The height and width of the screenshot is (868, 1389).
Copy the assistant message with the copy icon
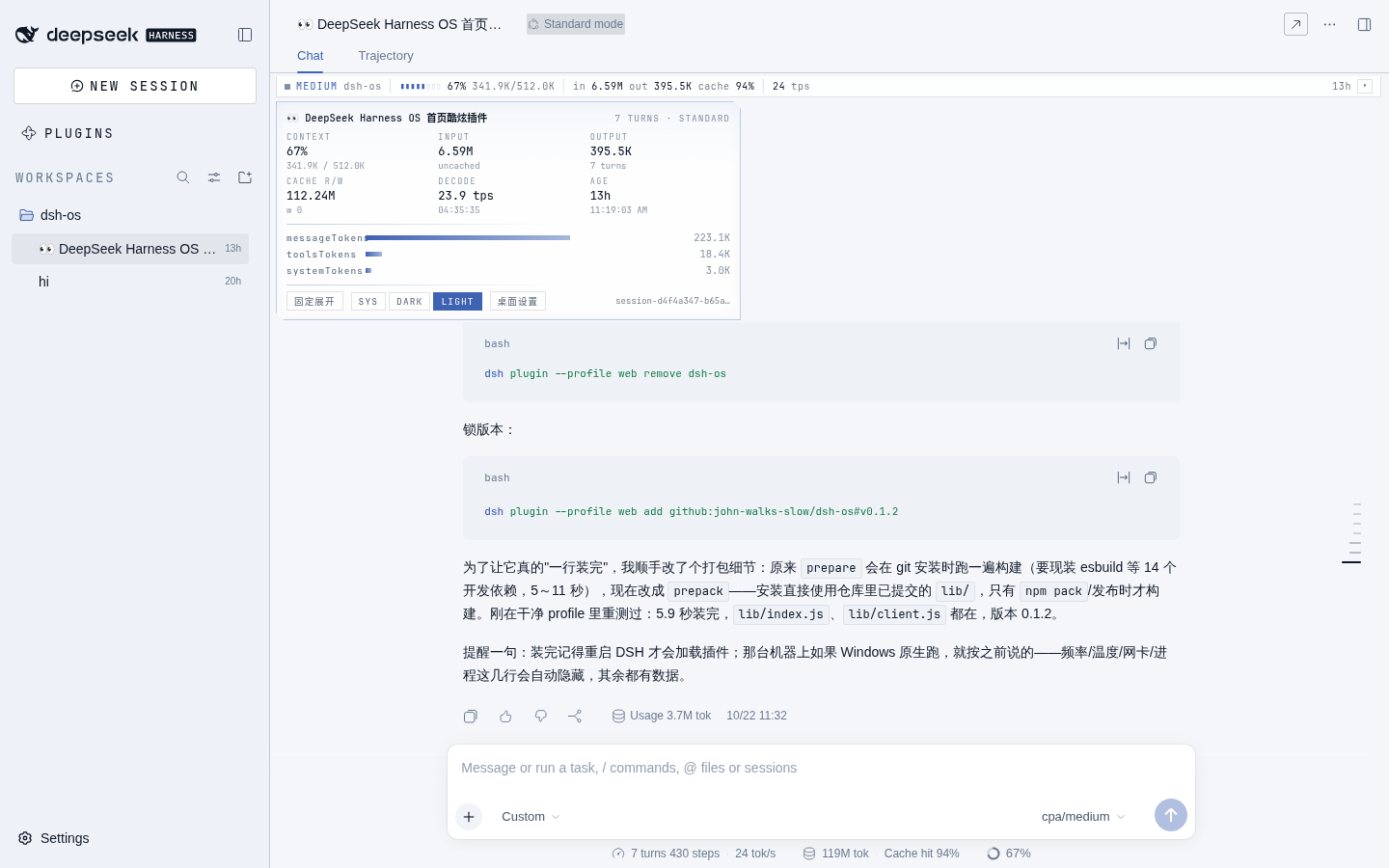tap(471, 716)
